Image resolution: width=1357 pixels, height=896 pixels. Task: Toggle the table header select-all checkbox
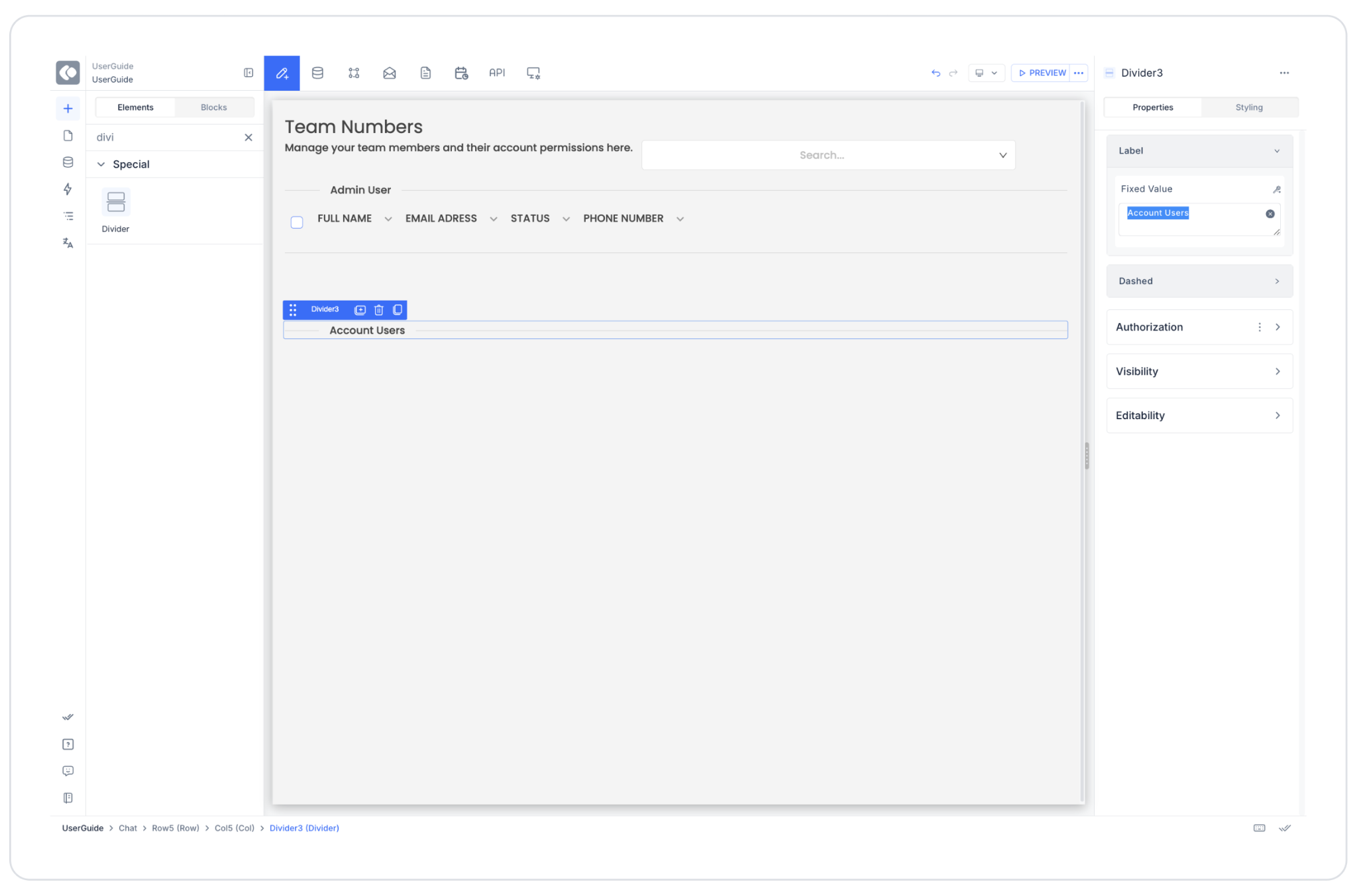297,223
